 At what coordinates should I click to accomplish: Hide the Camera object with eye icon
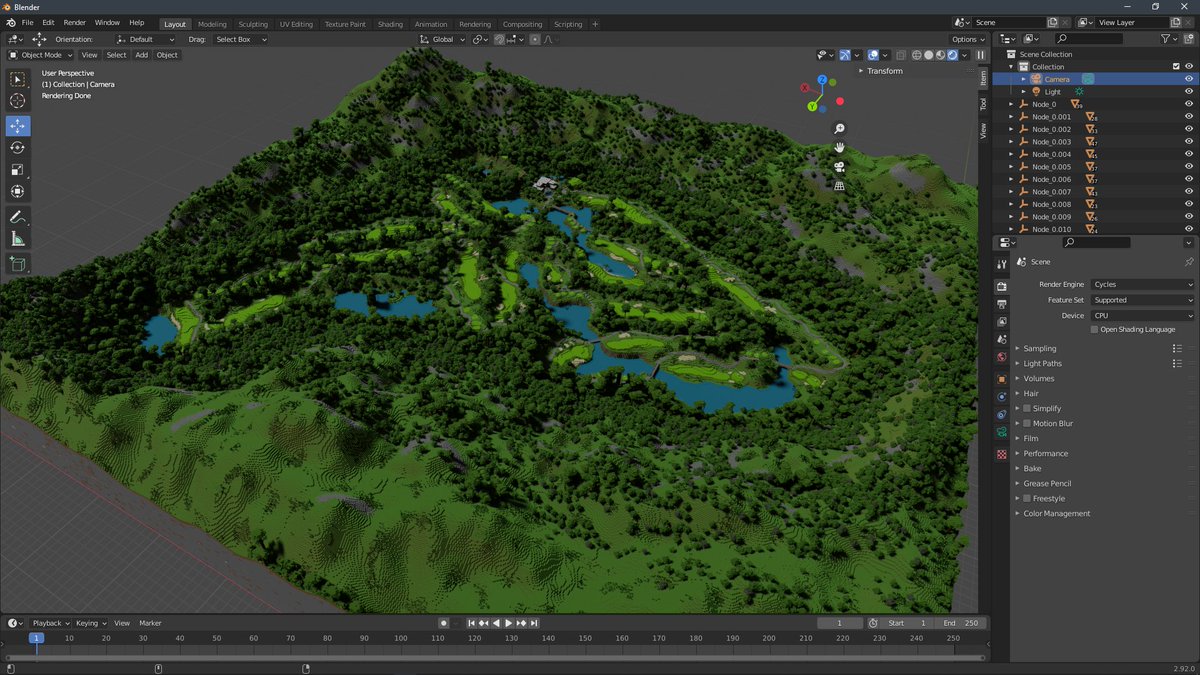tap(1189, 79)
